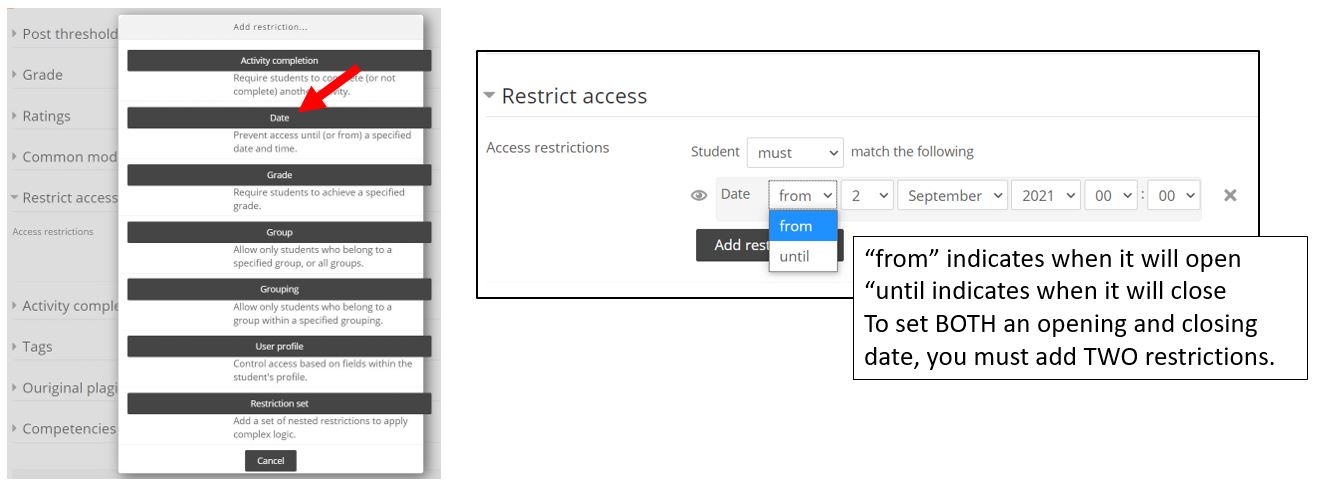
Task: Open the Student must/must not dropdown
Action: [x=795, y=152]
